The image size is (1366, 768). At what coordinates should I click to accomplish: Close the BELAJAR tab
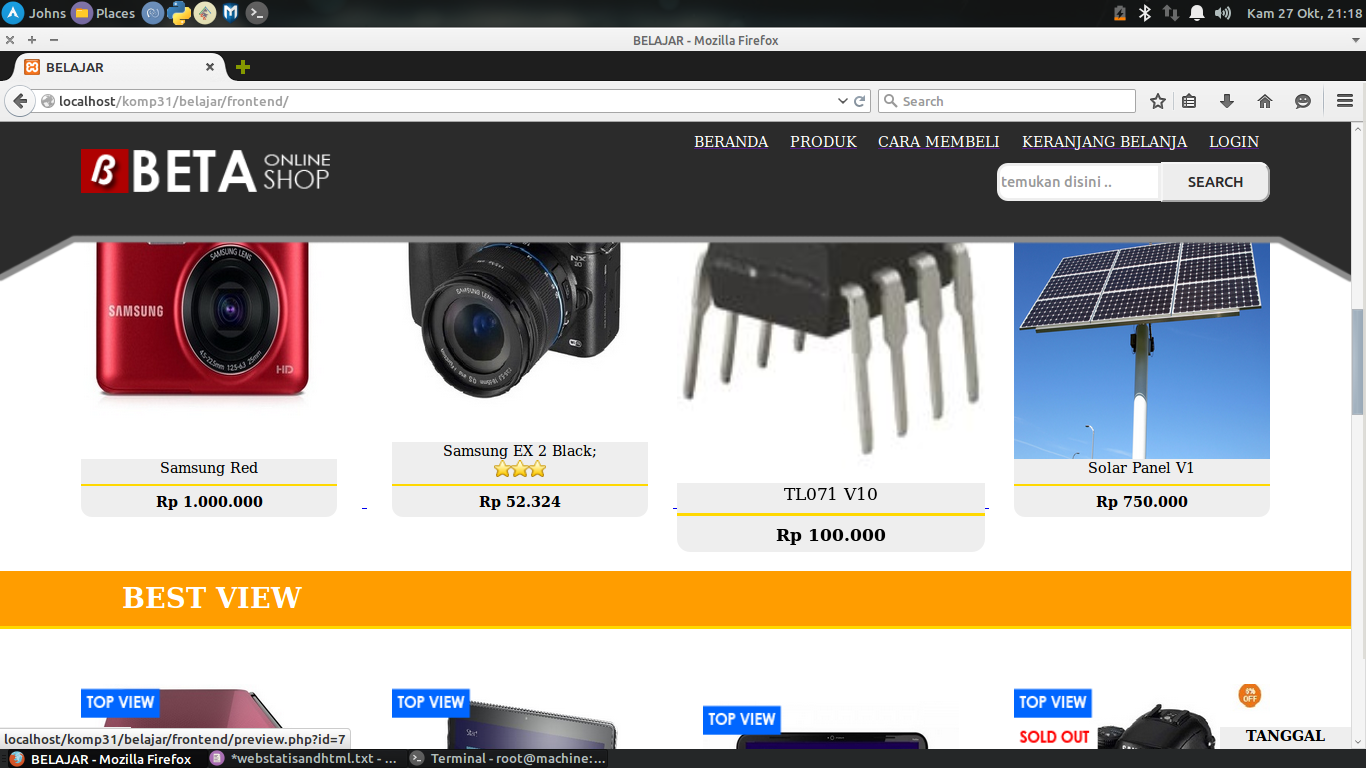[x=210, y=67]
